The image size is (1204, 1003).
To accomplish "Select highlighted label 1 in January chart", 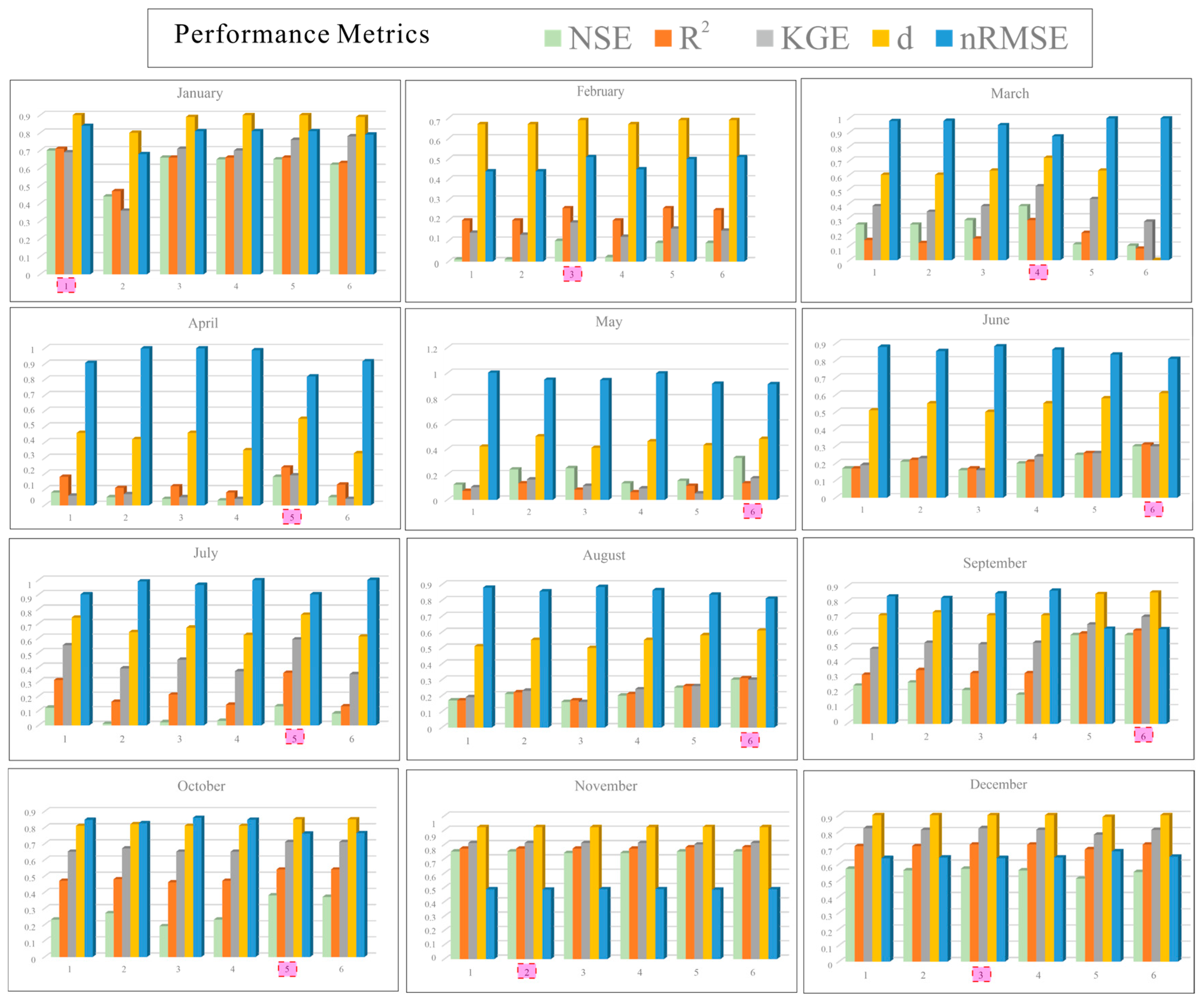I will click(66, 285).
